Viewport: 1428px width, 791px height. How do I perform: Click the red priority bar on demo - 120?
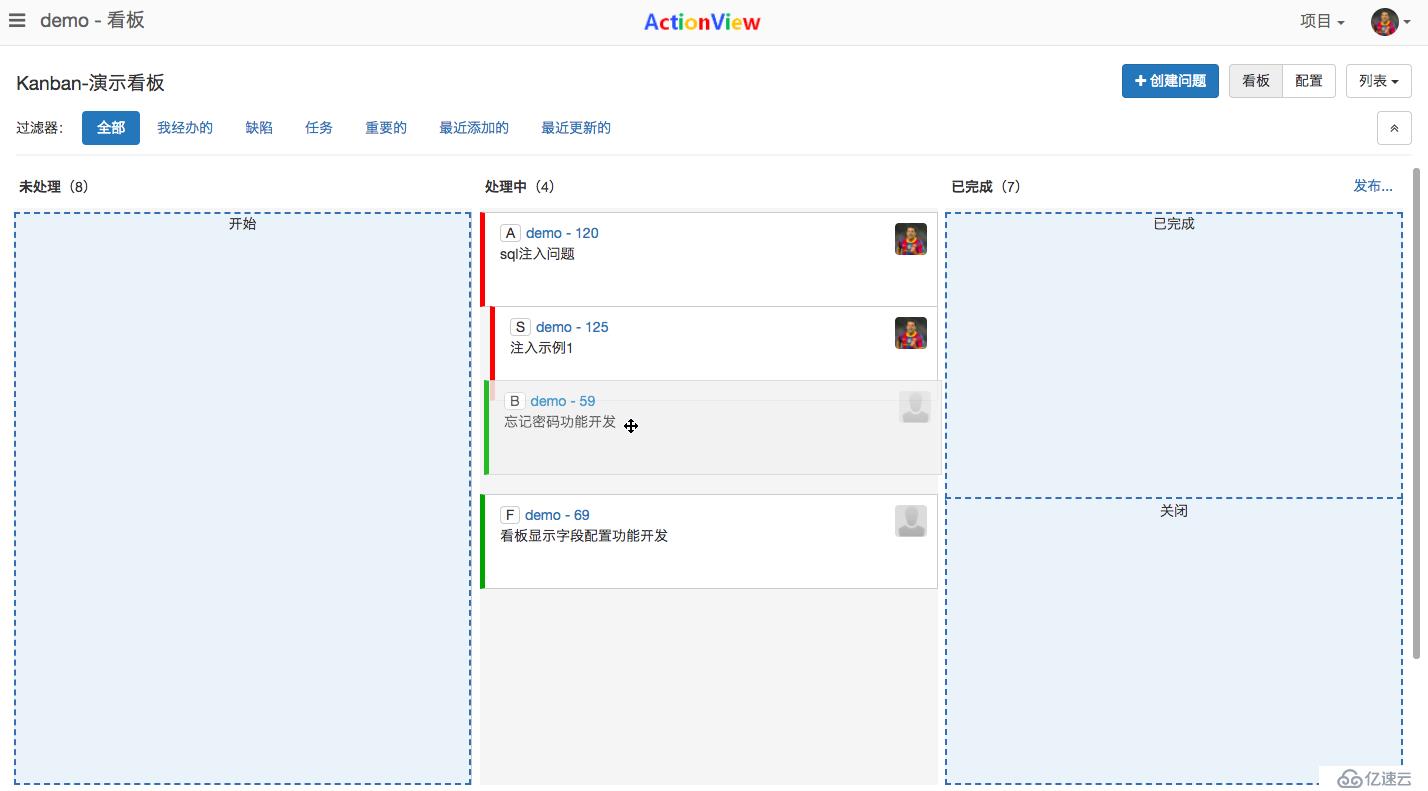pos(483,259)
